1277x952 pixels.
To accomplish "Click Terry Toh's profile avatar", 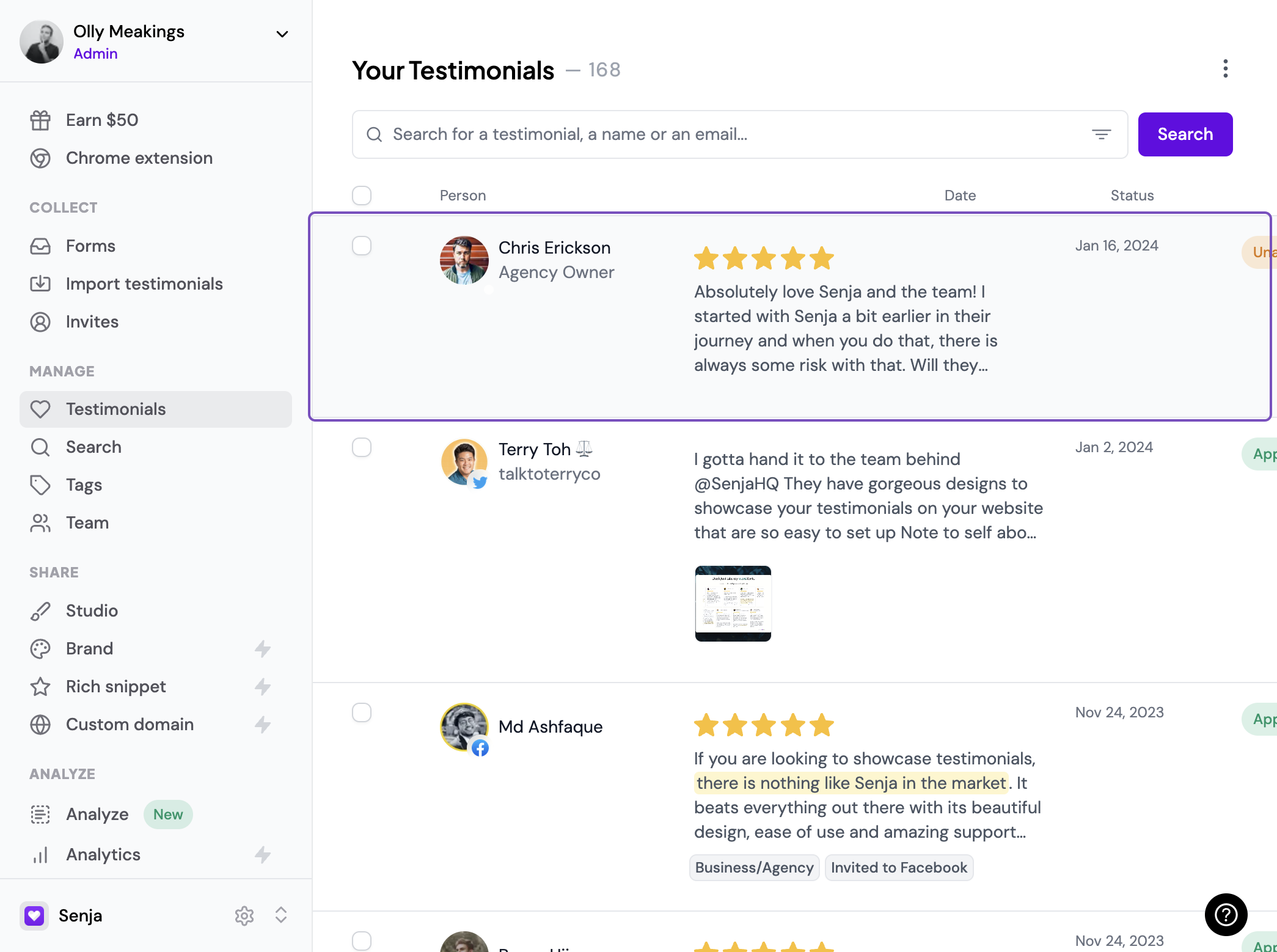I will click(x=464, y=463).
